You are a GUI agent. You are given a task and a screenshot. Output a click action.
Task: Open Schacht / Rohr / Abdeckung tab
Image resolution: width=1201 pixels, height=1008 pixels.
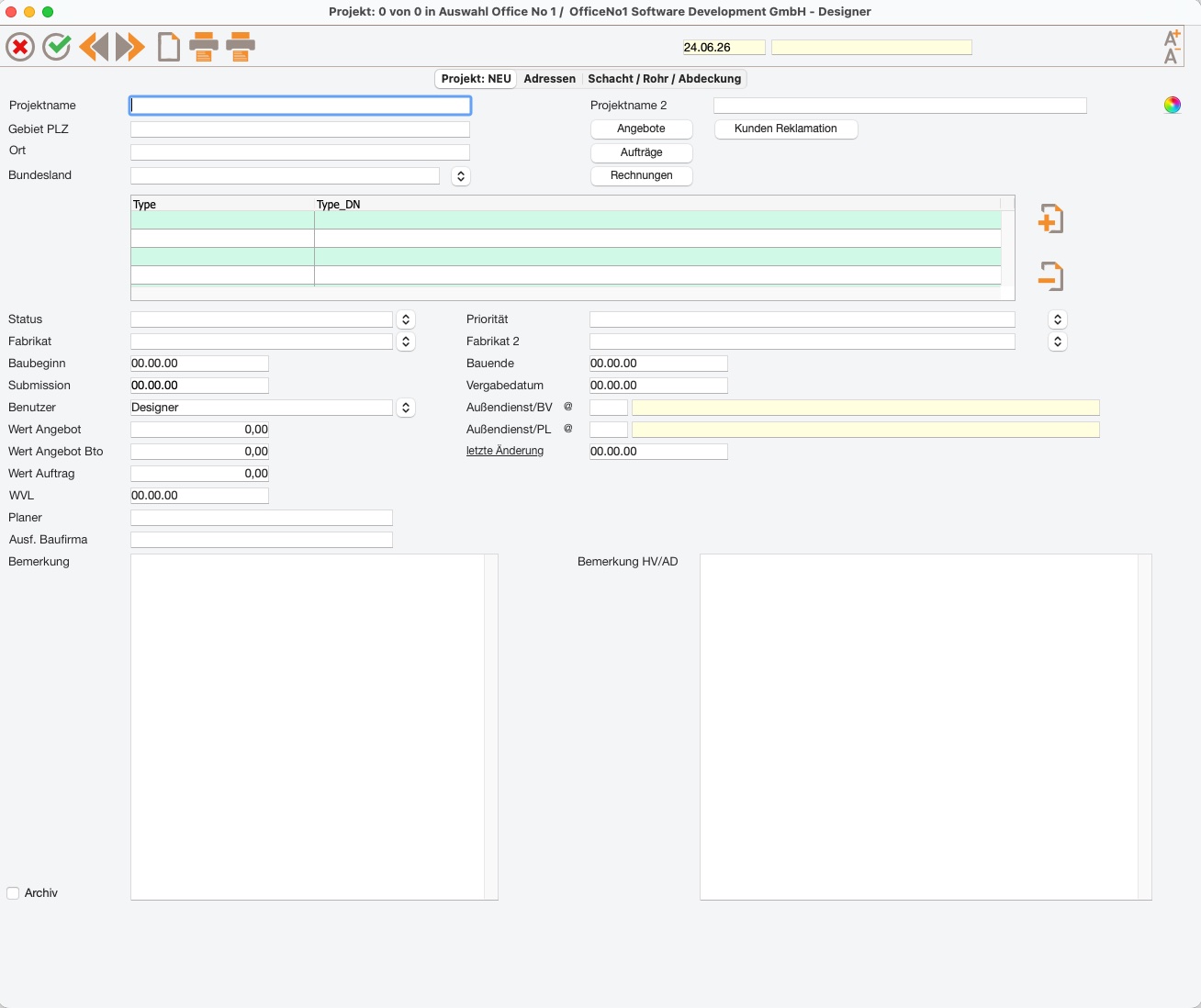coord(665,79)
